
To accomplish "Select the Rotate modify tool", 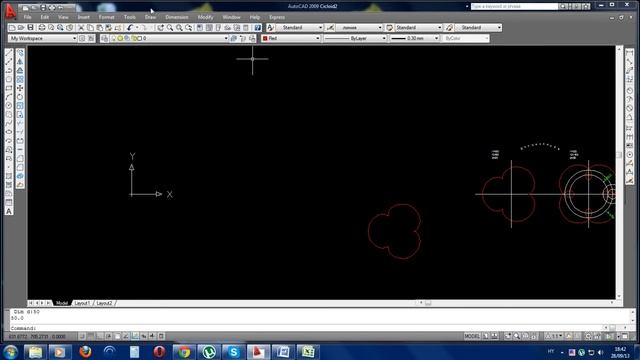I will tap(20, 97).
